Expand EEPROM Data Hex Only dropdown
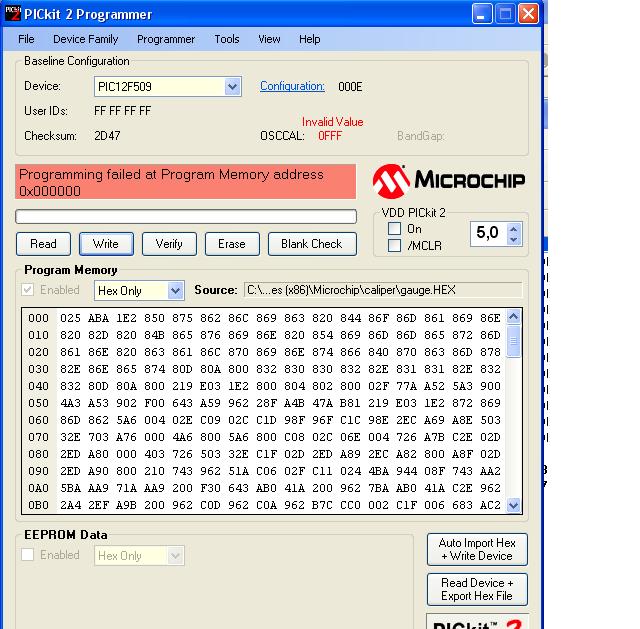 [x=176, y=556]
